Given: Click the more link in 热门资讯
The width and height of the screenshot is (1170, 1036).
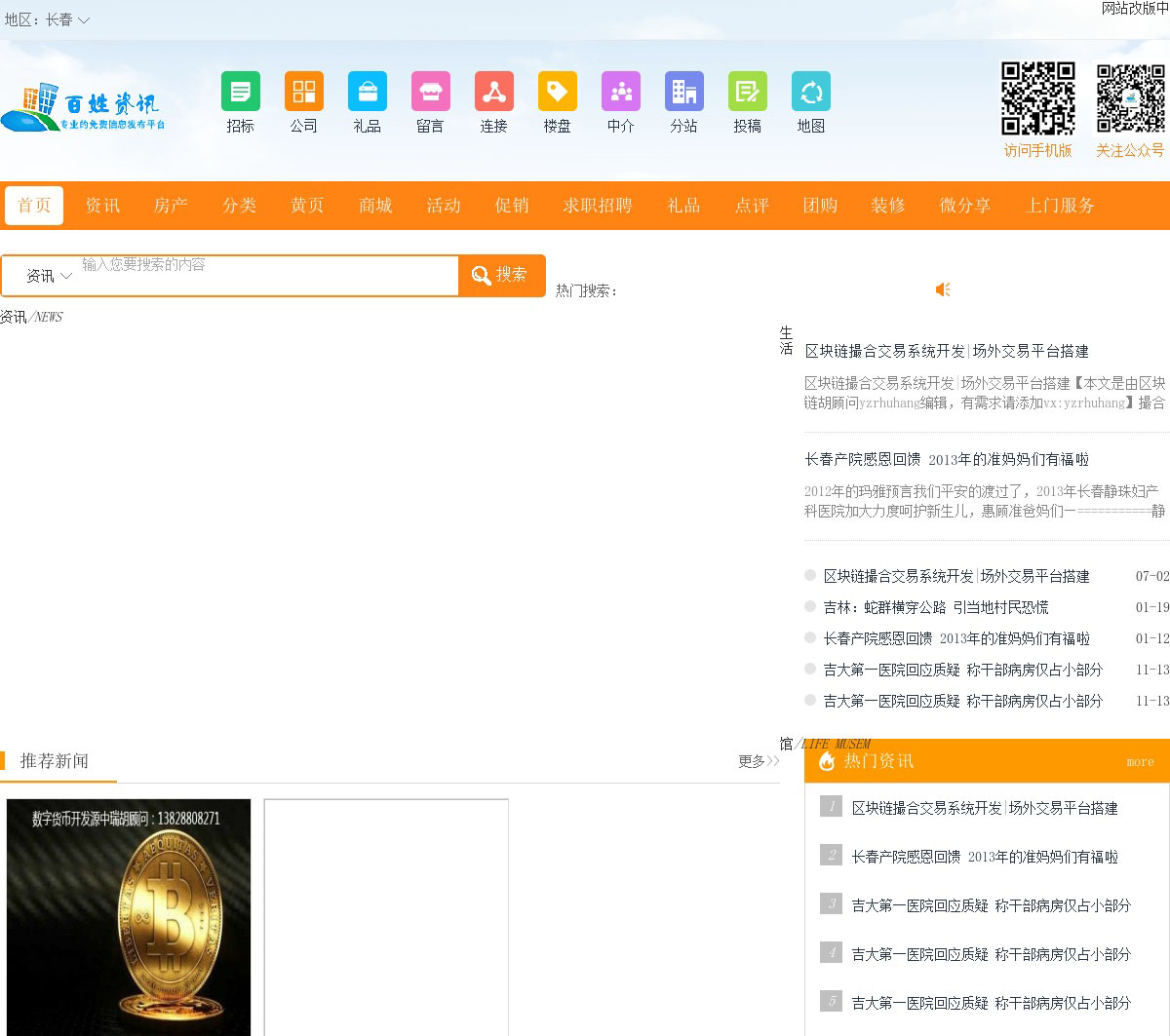Looking at the screenshot, I should [1139, 762].
